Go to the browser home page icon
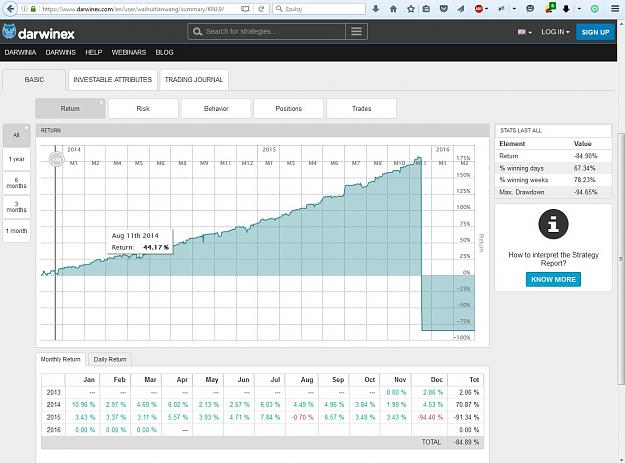The width and height of the screenshot is (625, 463). [x=393, y=9]
